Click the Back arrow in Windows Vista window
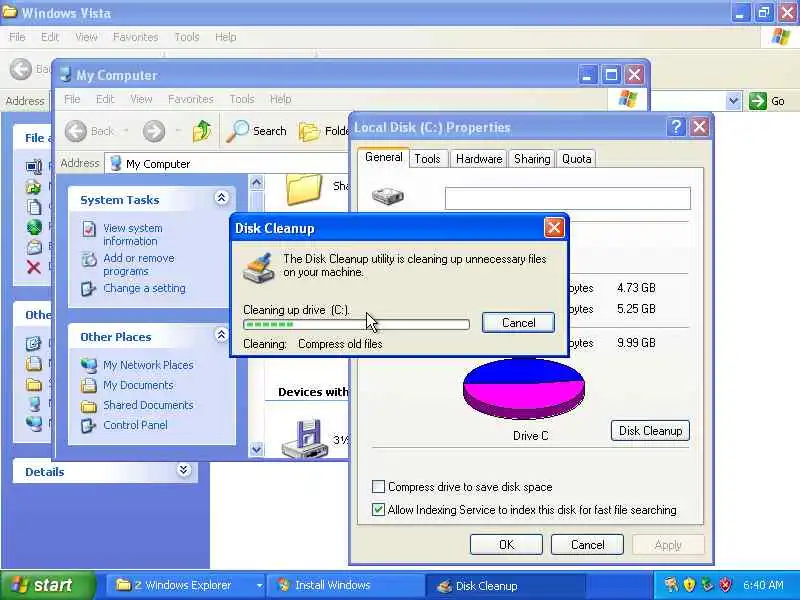Screen dimensions: 800x600 tap(21, 69)
